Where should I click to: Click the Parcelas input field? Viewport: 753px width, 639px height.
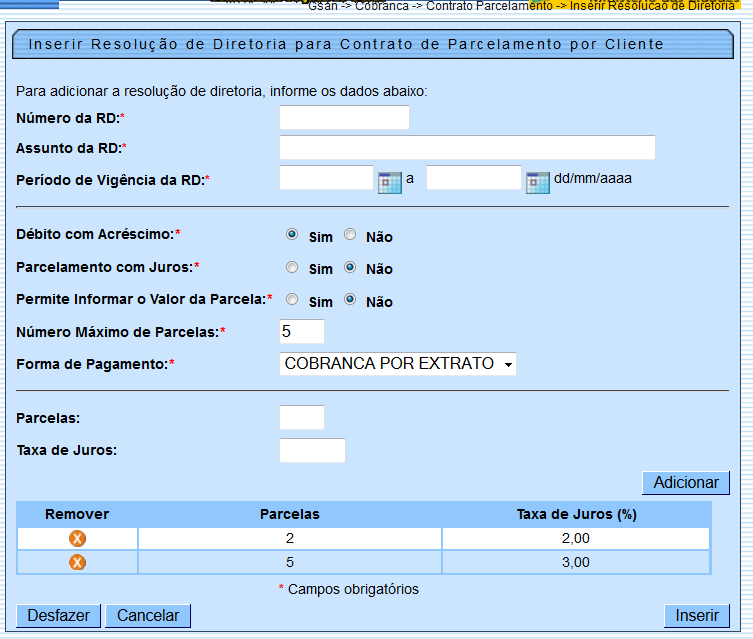tap(302, 418)
